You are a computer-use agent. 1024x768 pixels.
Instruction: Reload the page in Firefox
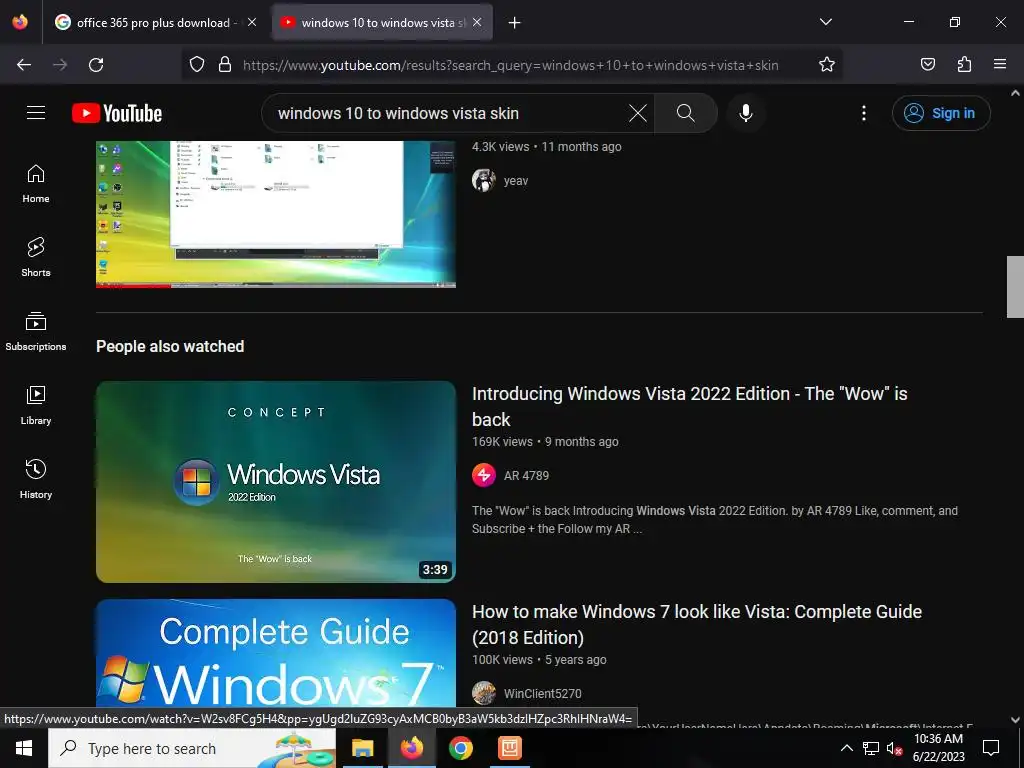[x=96, y=65]
